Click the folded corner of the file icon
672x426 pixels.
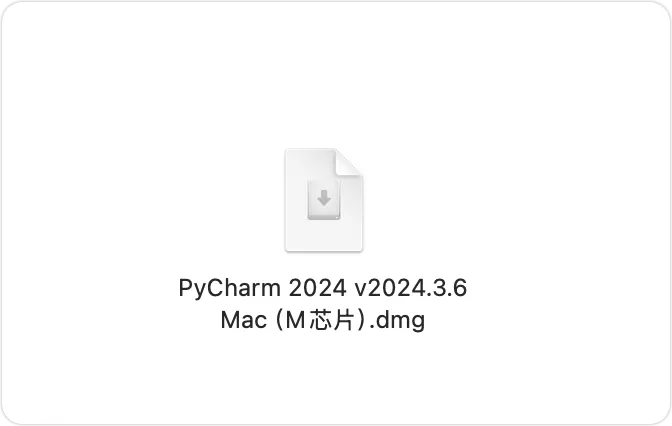click(349, 162)
